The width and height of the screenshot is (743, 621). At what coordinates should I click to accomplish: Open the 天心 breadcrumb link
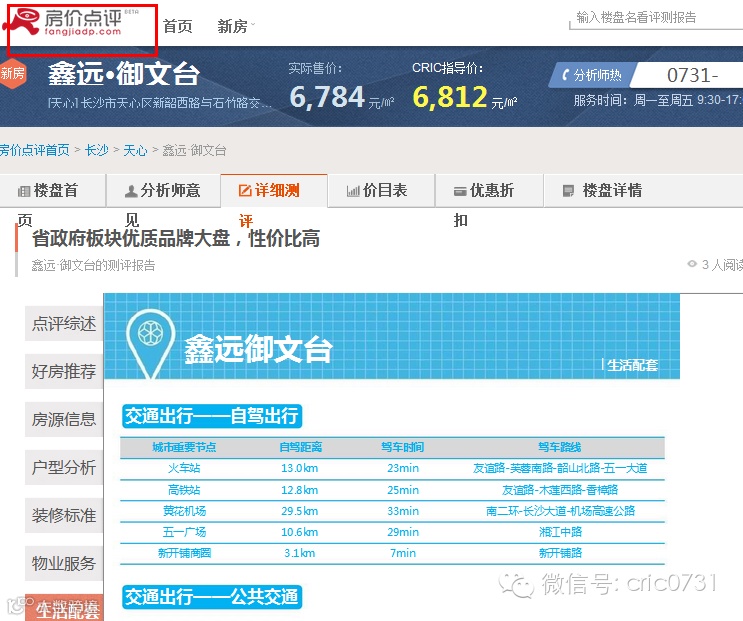tap(135, 150)
